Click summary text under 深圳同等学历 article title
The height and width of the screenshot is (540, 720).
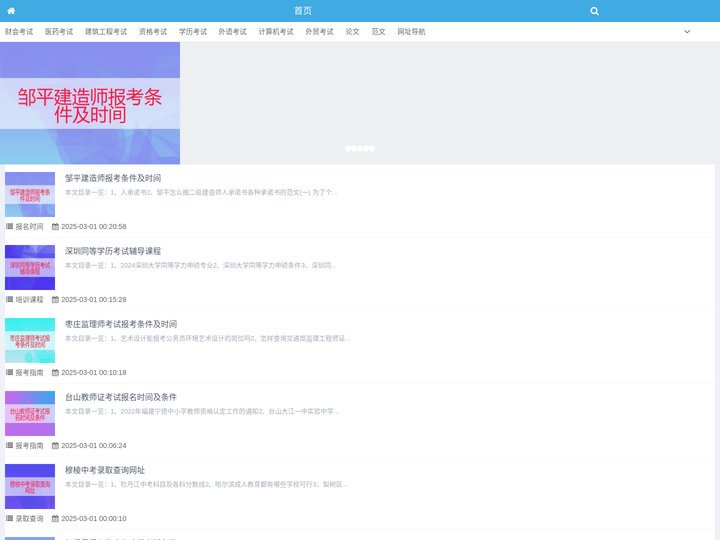(201, 265)
